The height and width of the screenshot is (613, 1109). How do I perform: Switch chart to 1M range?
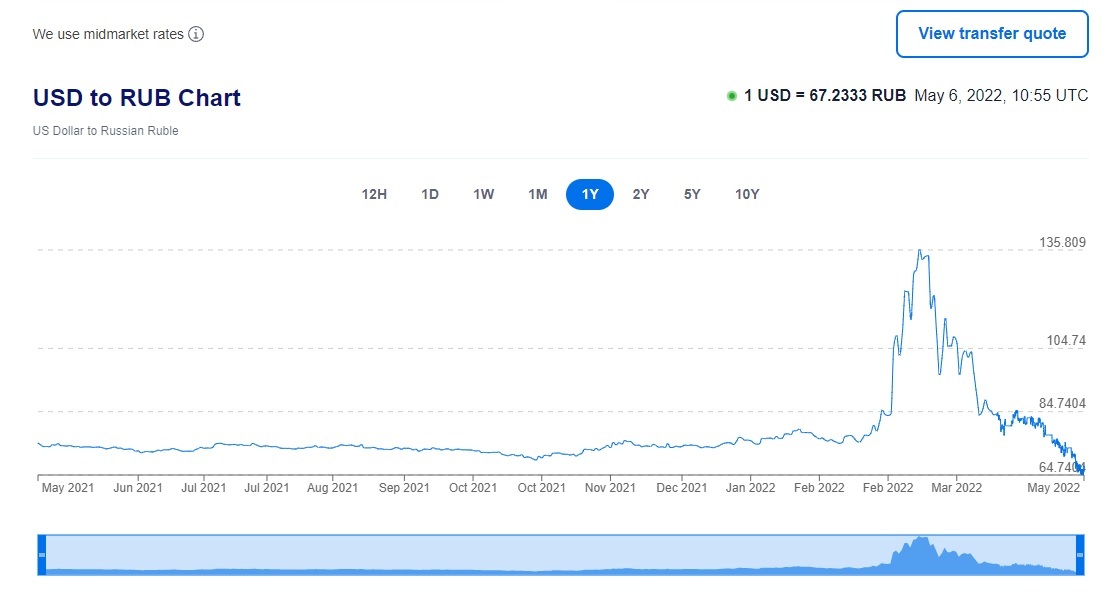pos(538,194)
